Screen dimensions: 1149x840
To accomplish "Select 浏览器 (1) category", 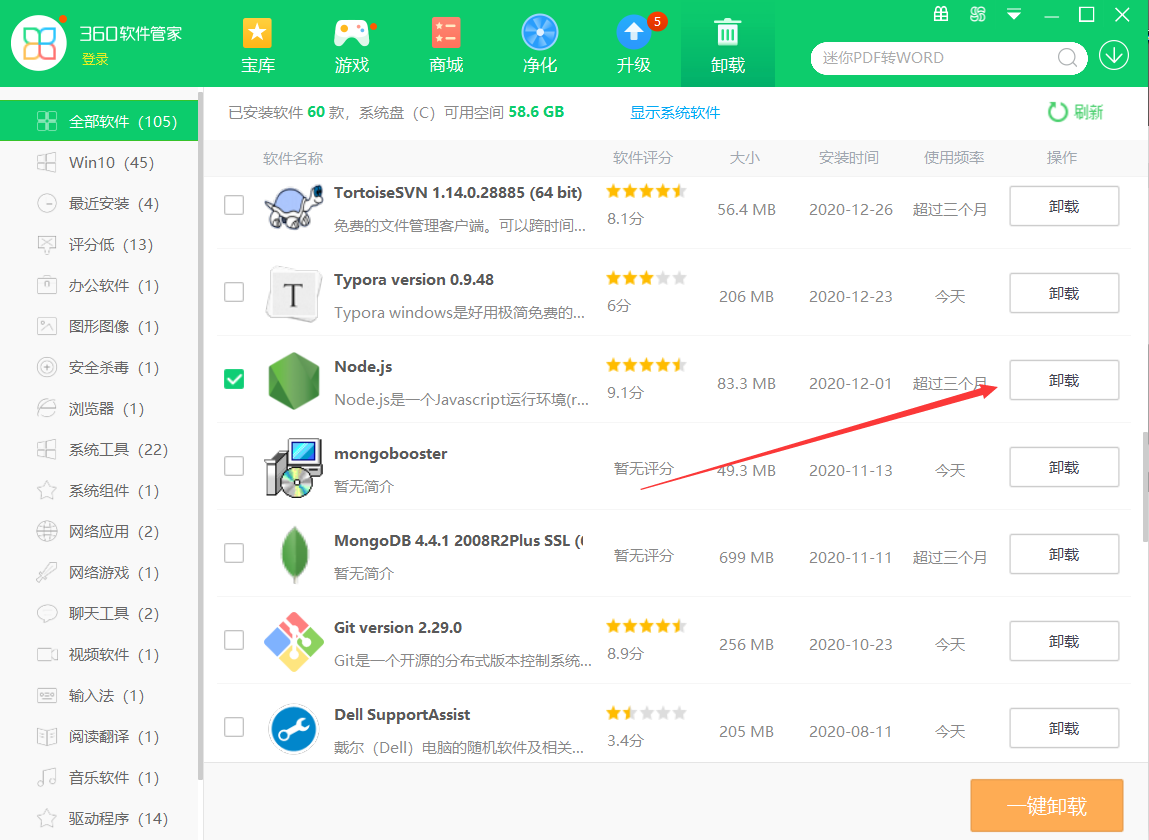I will [x=99, y=408].
